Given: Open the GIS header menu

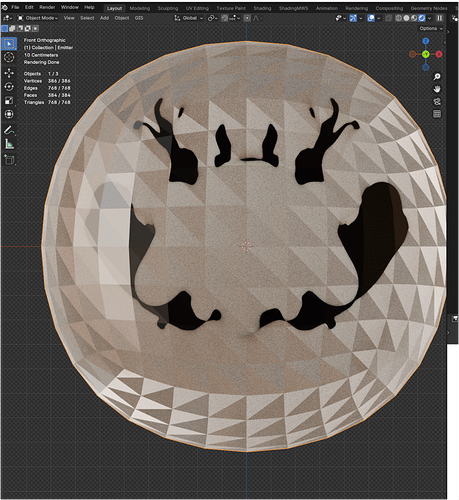Looking at the screenshot, I should [139, 18].
